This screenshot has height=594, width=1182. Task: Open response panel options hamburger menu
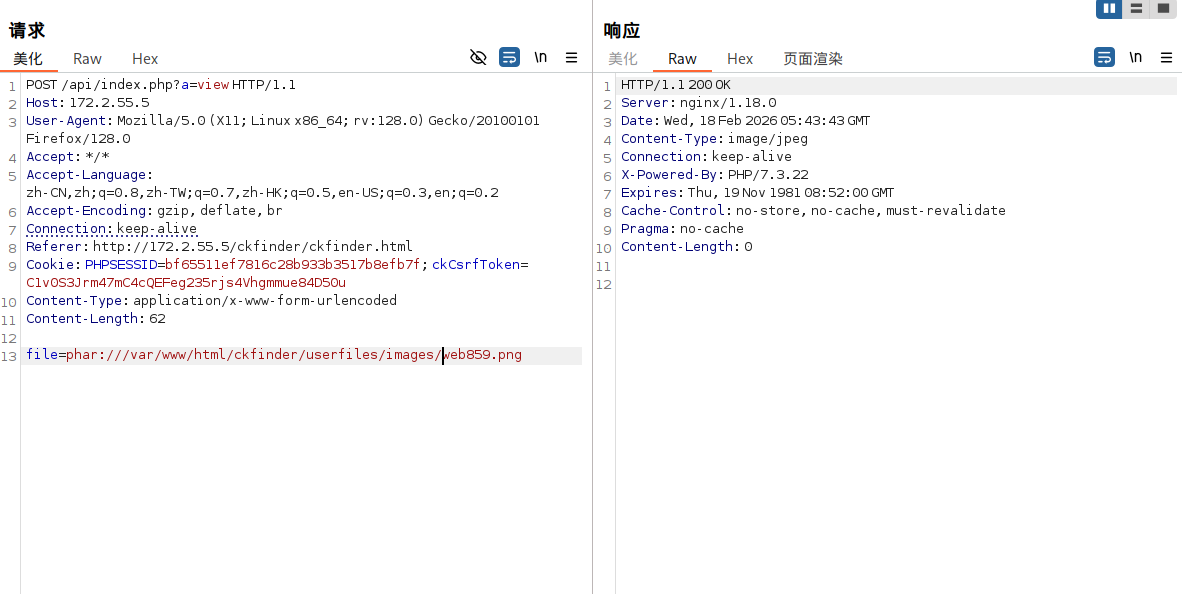coord(1166,57)
